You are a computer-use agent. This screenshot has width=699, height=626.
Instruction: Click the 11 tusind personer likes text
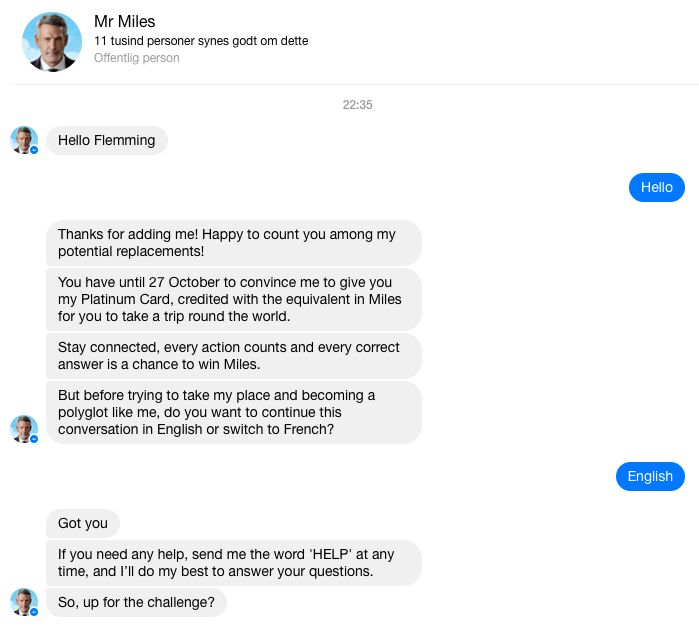point(201,41)
